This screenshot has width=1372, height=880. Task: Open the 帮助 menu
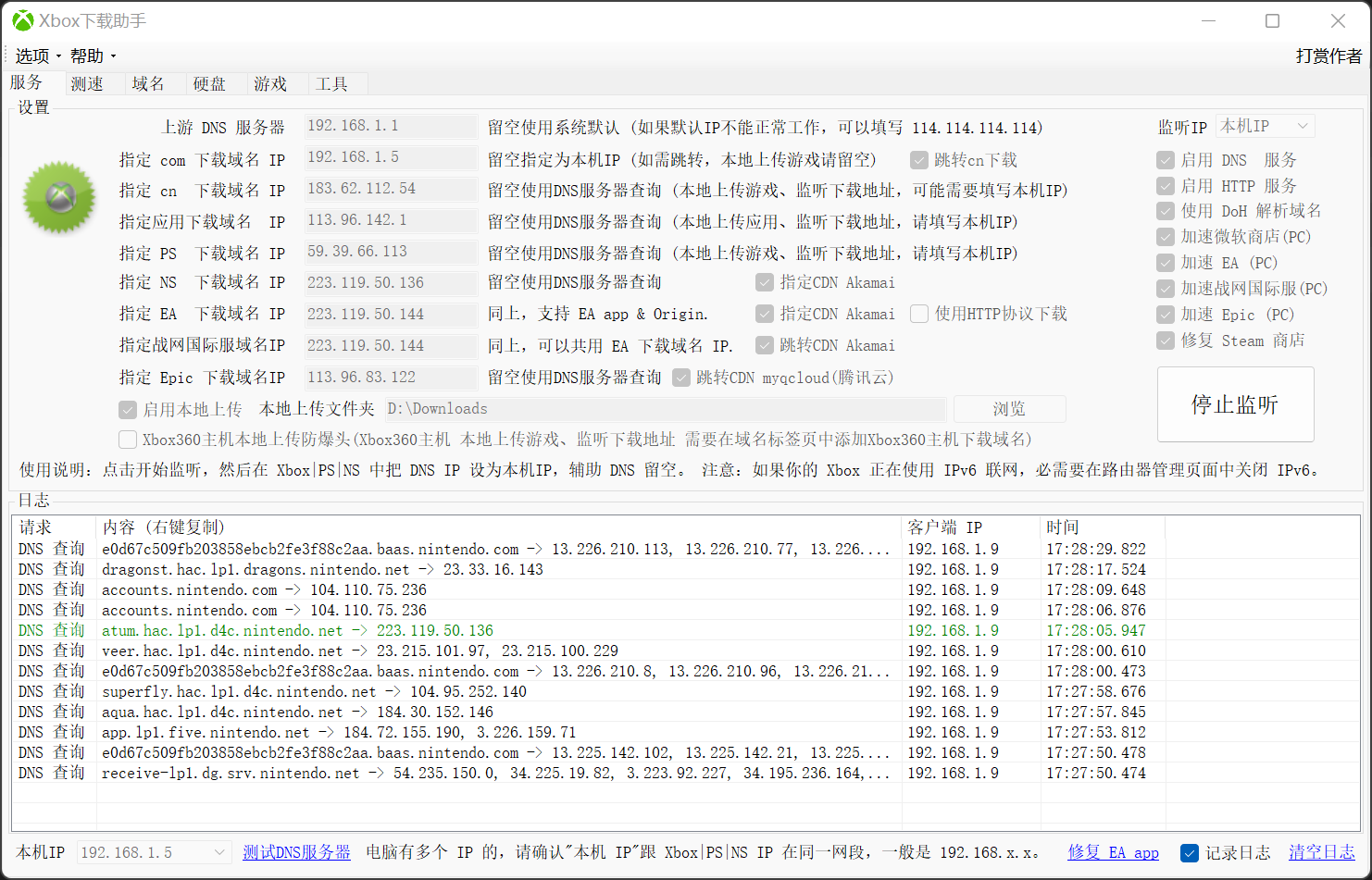(93, 56)
